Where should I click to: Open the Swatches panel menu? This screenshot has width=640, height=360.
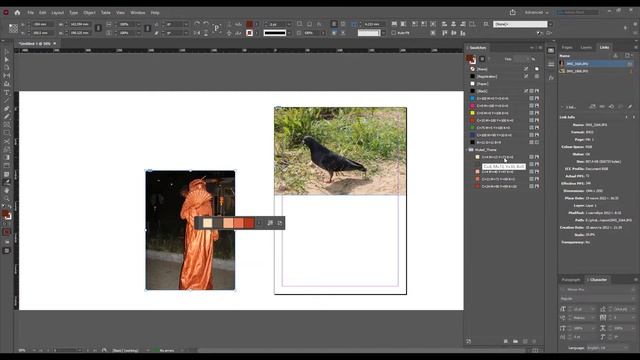(540, 48)
